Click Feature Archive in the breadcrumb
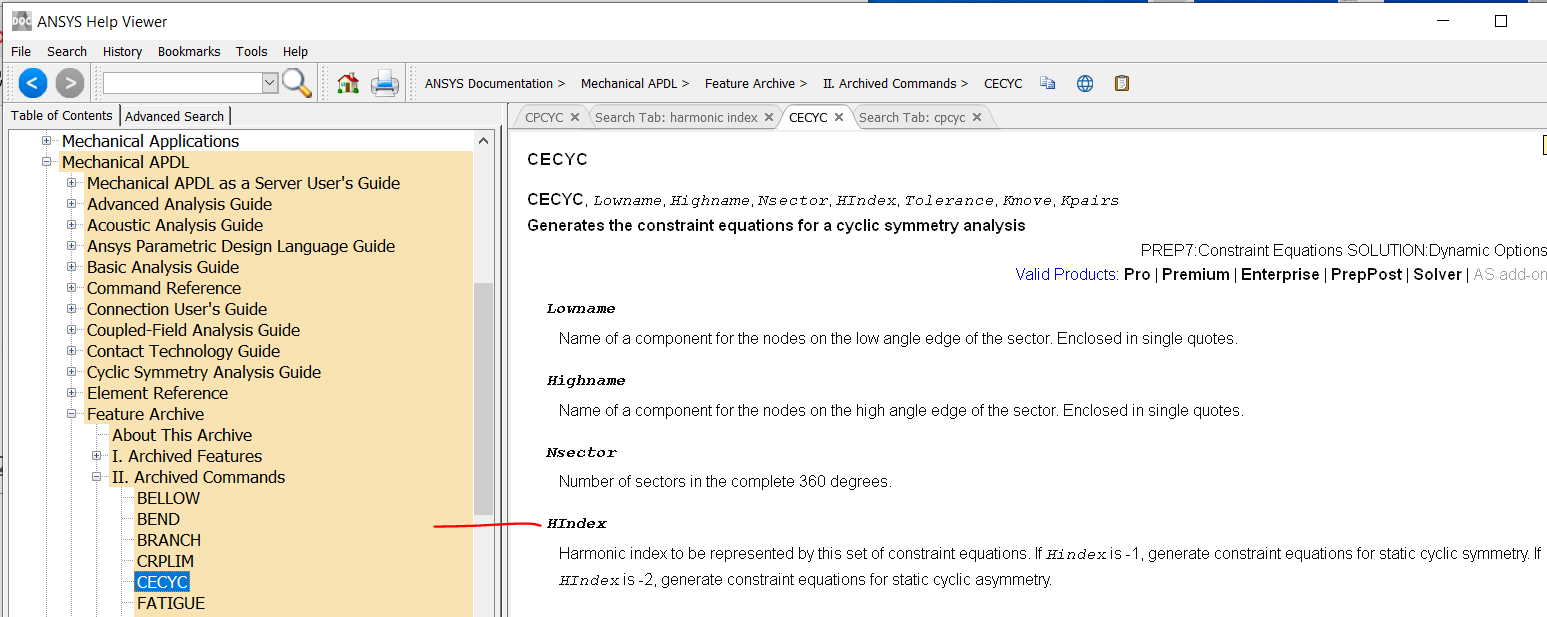Screen dimensions: 1547x617 click(x=750, y=83)
